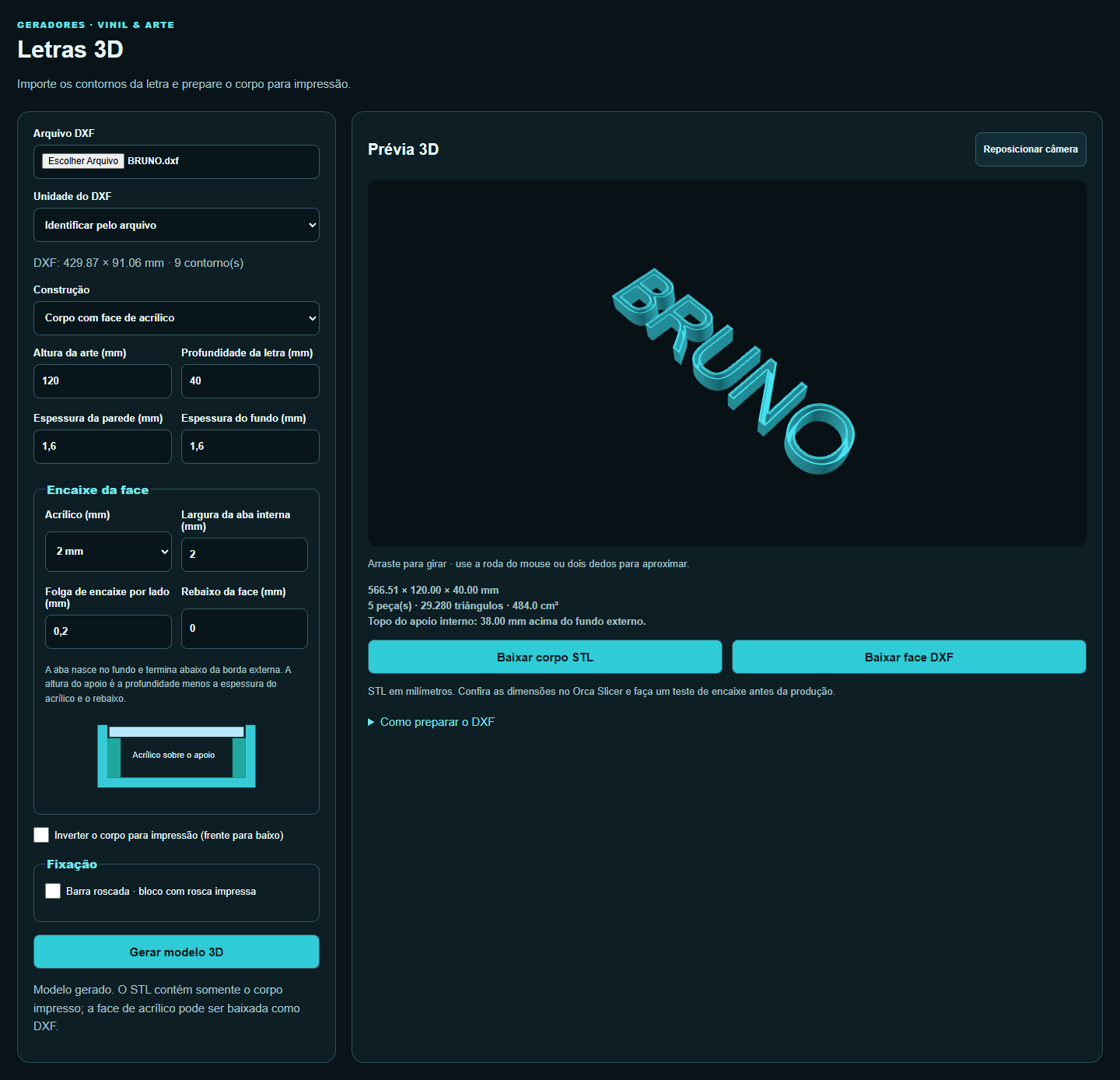Click the A aba nasce no fundo description
This screenshot has width=1120, height=1080.
tap(169, 684)
